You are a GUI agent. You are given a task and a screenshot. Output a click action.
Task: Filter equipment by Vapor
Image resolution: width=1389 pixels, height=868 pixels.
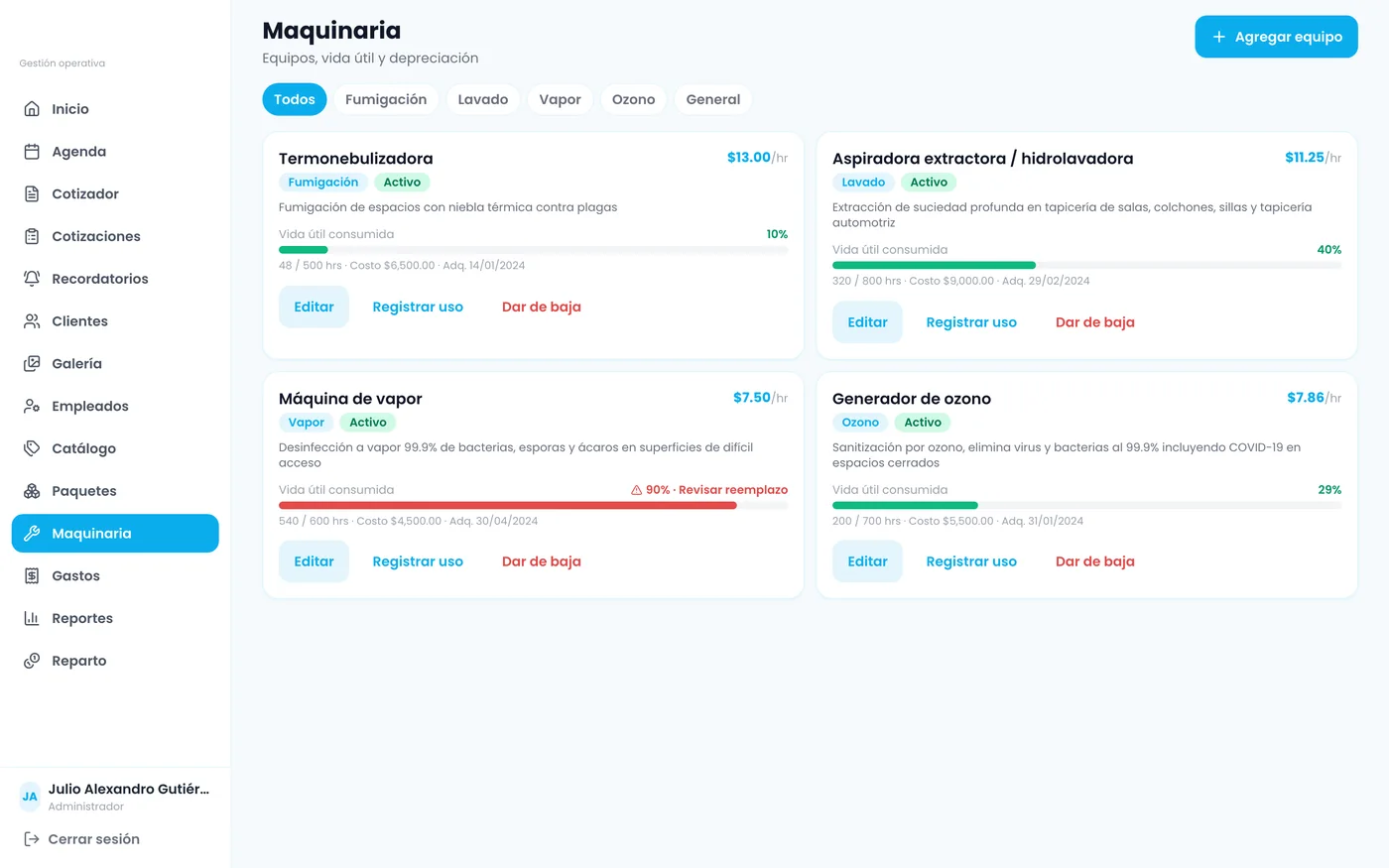(561, 99)
